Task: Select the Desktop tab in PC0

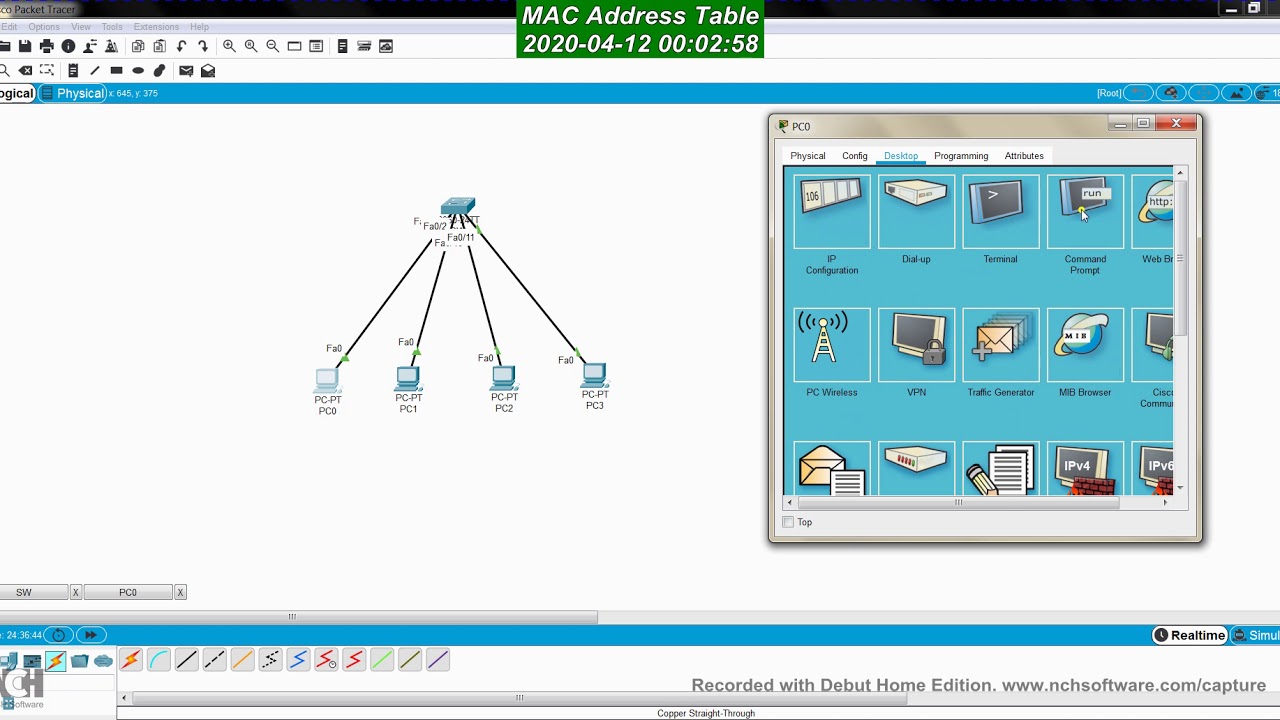Action: (900, 156)
